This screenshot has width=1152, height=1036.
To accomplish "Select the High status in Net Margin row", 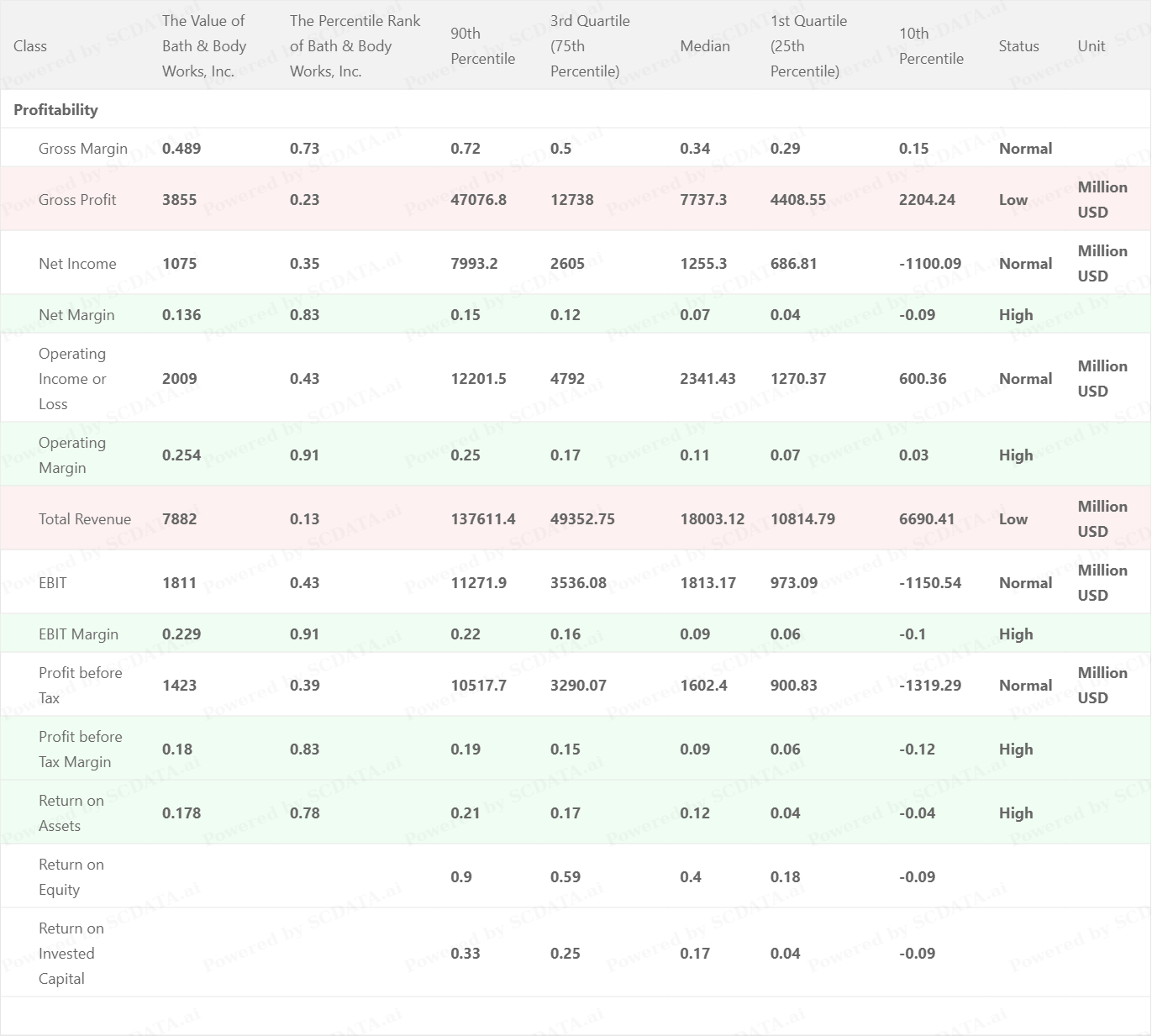I will (1015, 315).
